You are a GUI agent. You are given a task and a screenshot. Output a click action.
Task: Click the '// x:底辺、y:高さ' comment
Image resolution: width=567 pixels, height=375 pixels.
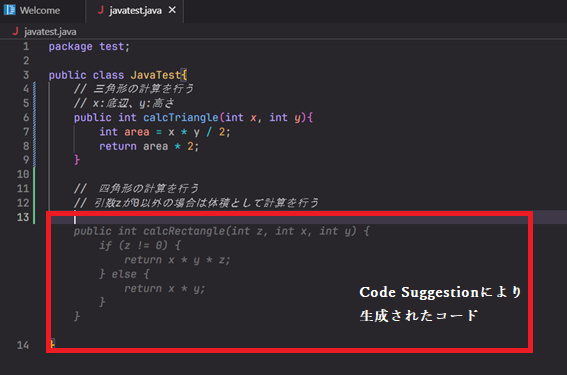pyautogui.click(x=124, y=103)
